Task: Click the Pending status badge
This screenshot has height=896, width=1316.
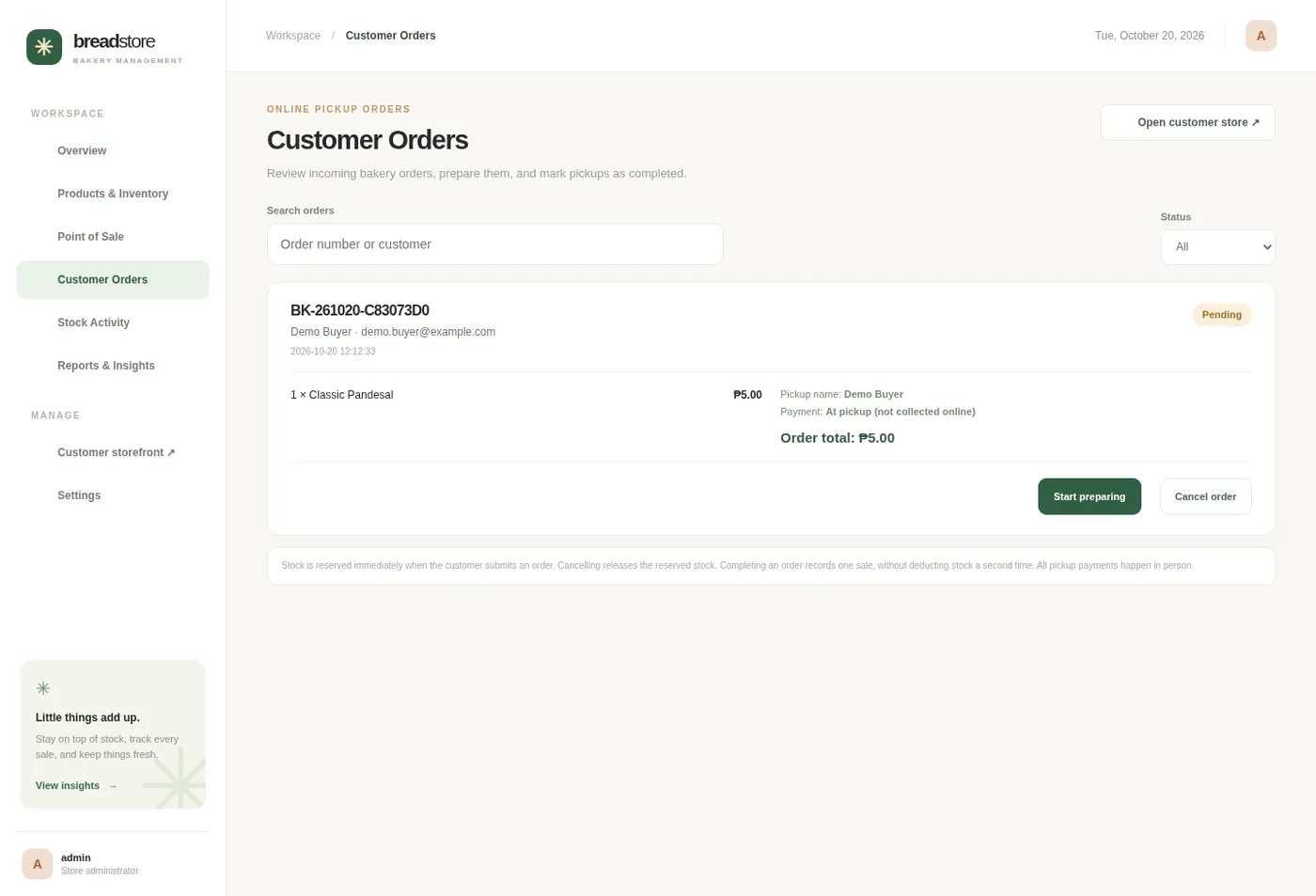Action: (x=1221, y=315)
